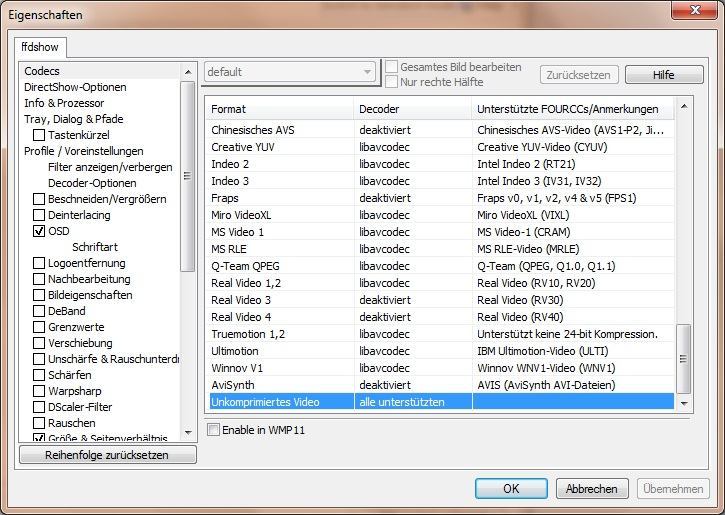Select the Winnov V1 row
Viewport: 725px width, 515px height.
pos(440,368)
